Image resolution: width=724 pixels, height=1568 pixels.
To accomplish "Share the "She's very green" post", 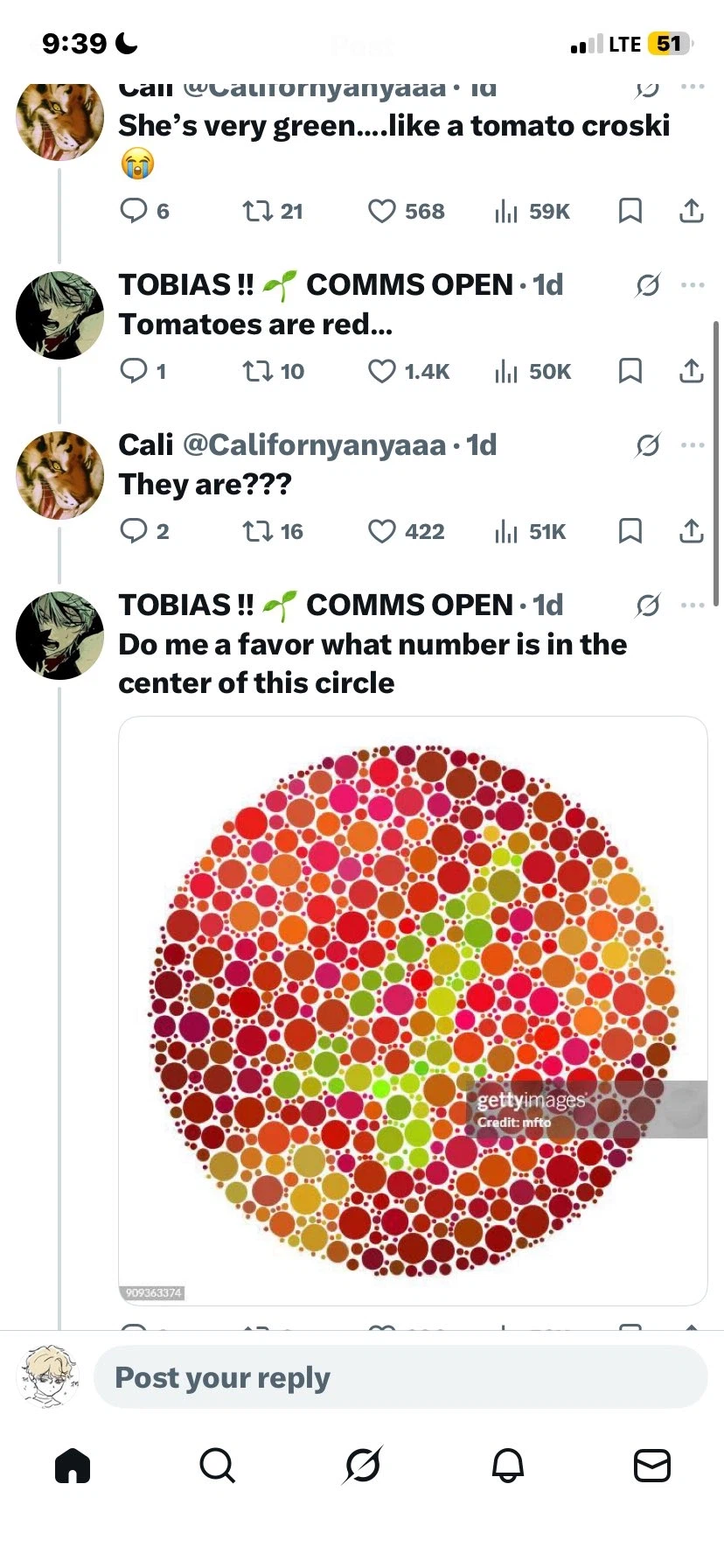I will pyautogui.click(x=691, y=211).
